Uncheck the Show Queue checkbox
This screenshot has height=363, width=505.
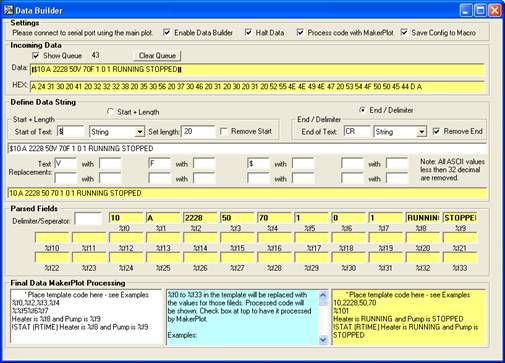click(36, 55)
